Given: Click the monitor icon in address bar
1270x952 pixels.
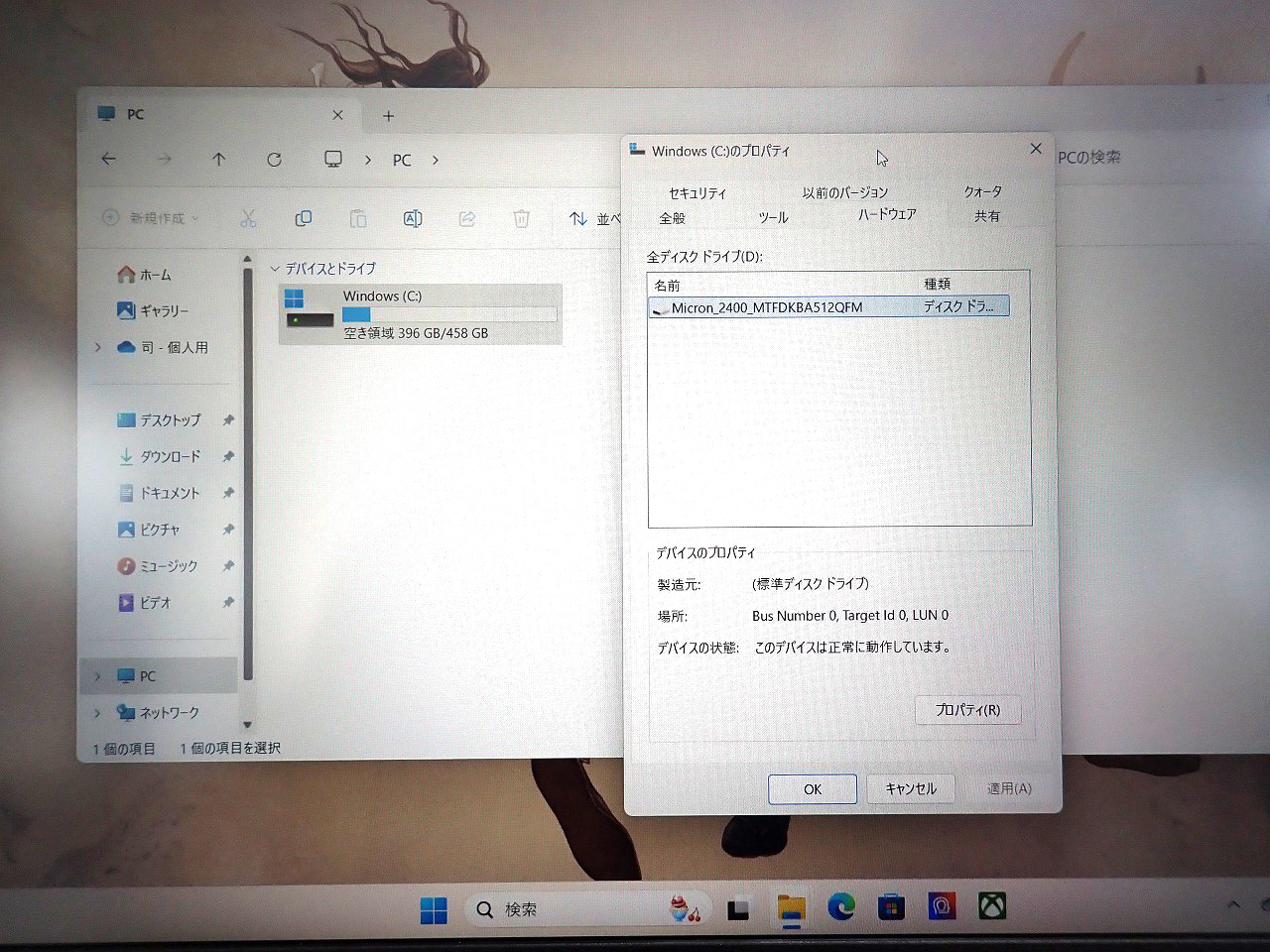Looking at the screenshot, I should coord(333,159).
